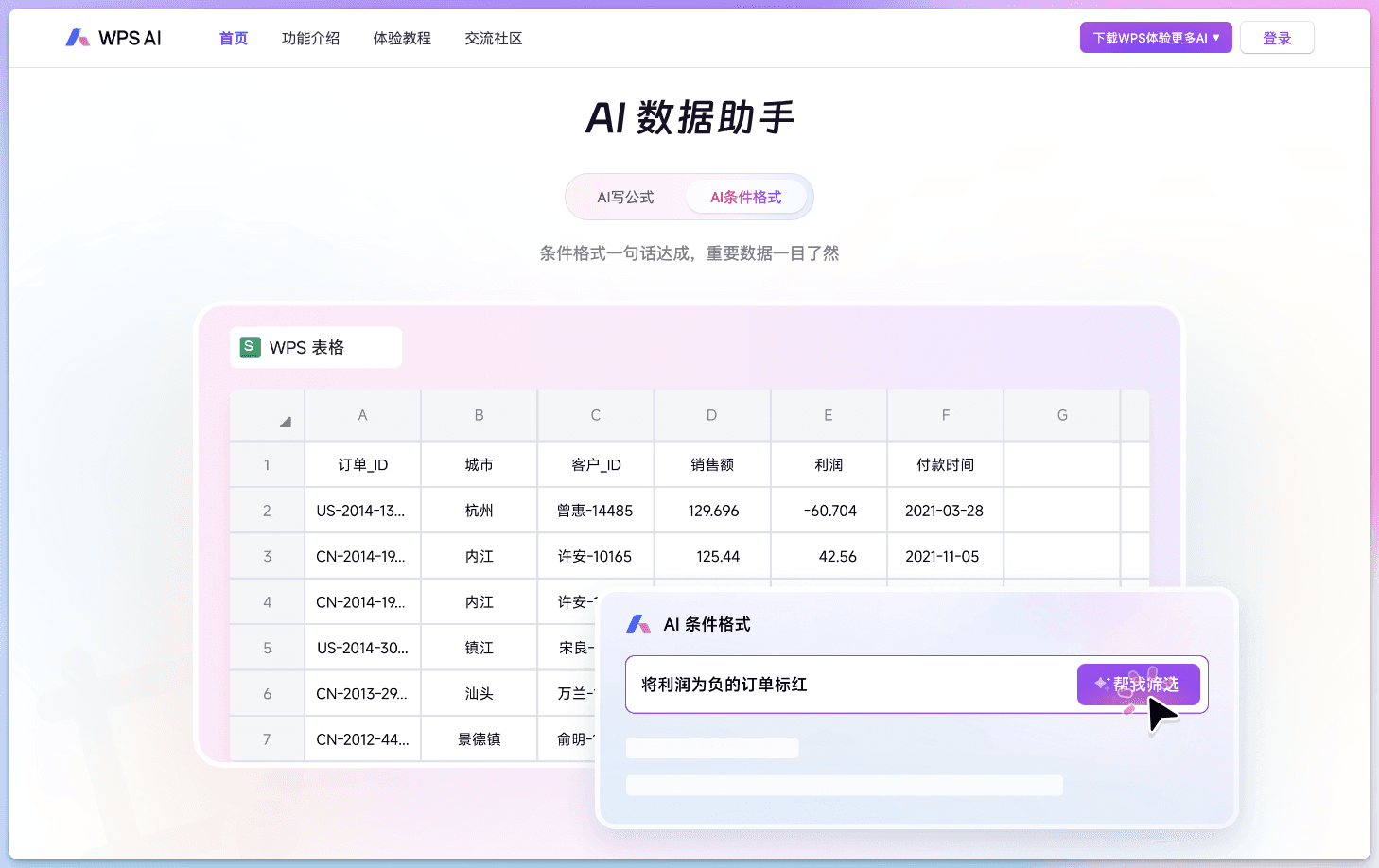The width and height of the screenshot is (1379, 868).
Task: Click the 镇江 cell
Action: tap(480, 648)
